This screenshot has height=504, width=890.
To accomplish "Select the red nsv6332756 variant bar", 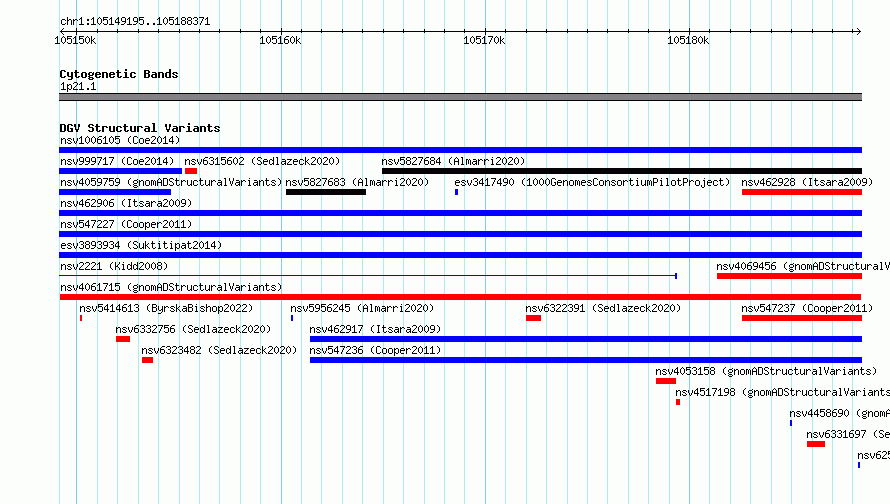I will coord(123,339).
